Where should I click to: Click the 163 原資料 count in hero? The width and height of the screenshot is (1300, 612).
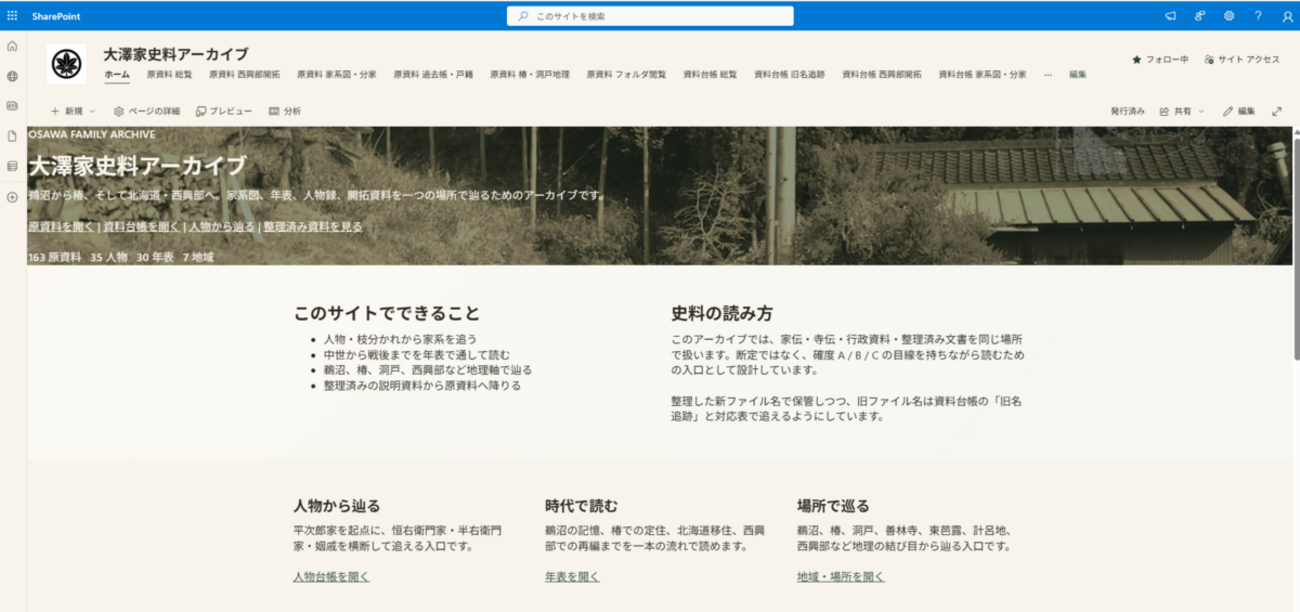tap(54, 257)
